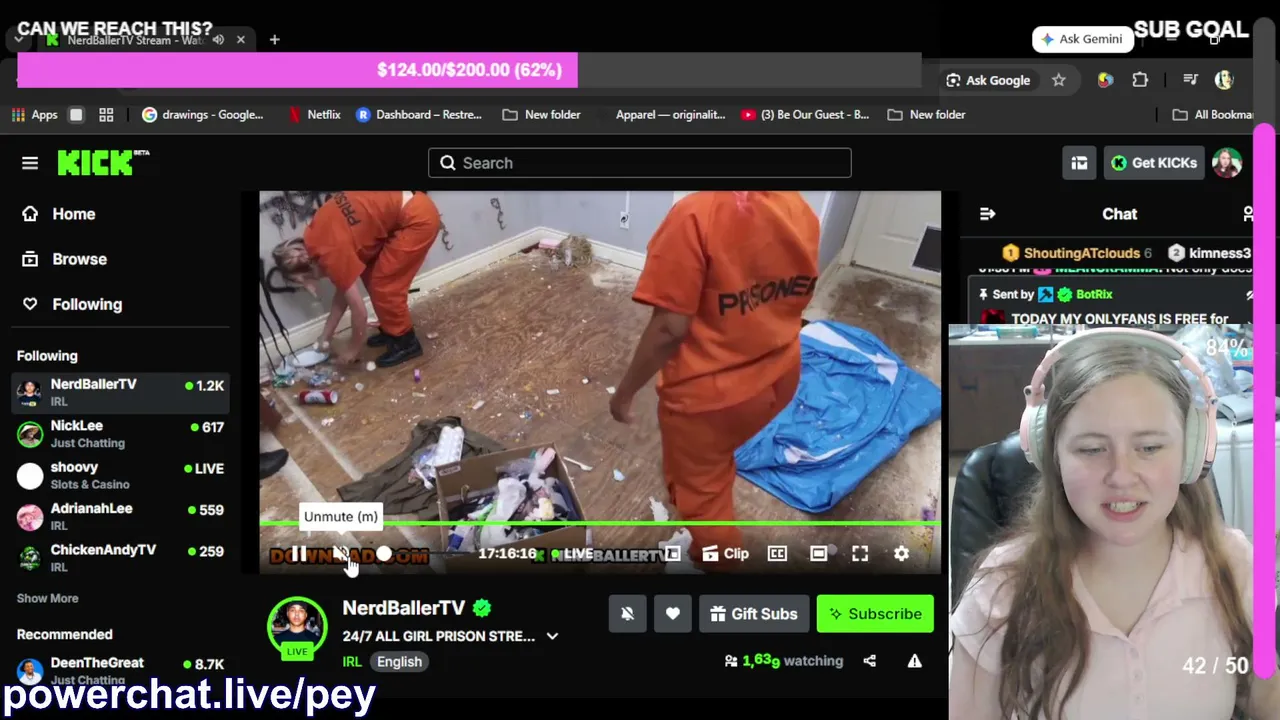Pause the live stream video

point(299,554)
